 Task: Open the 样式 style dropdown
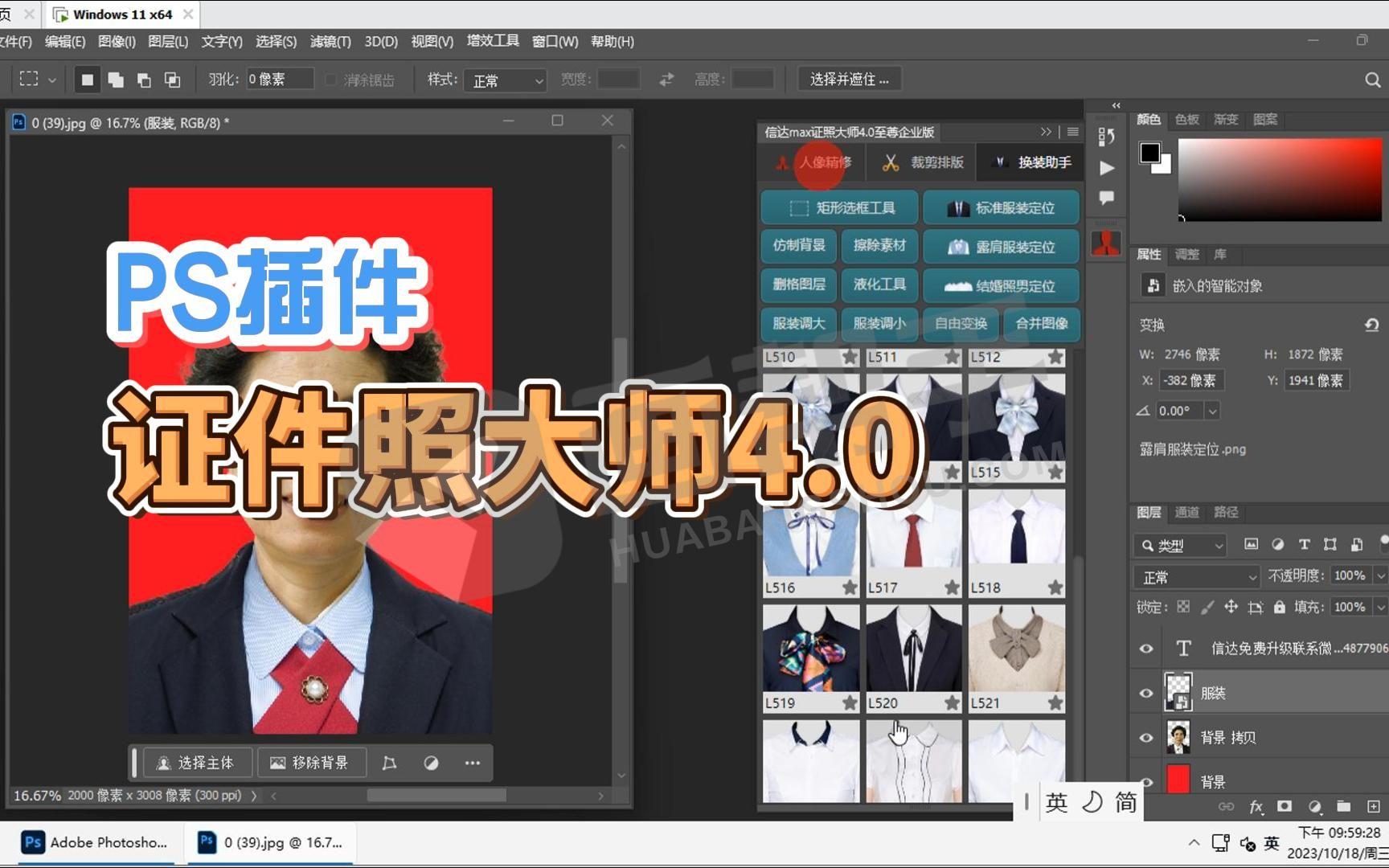506,80
